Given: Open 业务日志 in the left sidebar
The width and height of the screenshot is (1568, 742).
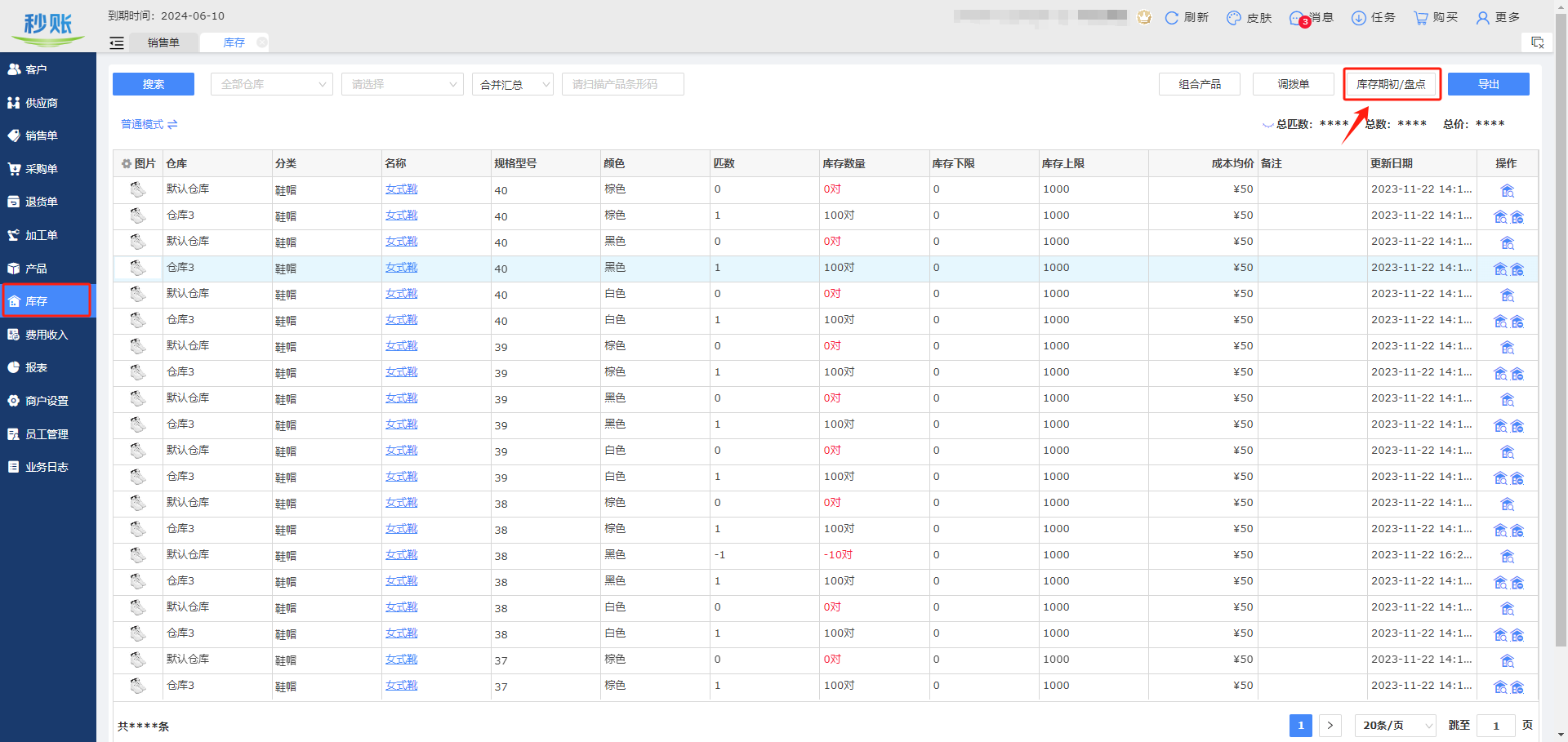Looking at the screenshot, I should (x=48, y=467).
